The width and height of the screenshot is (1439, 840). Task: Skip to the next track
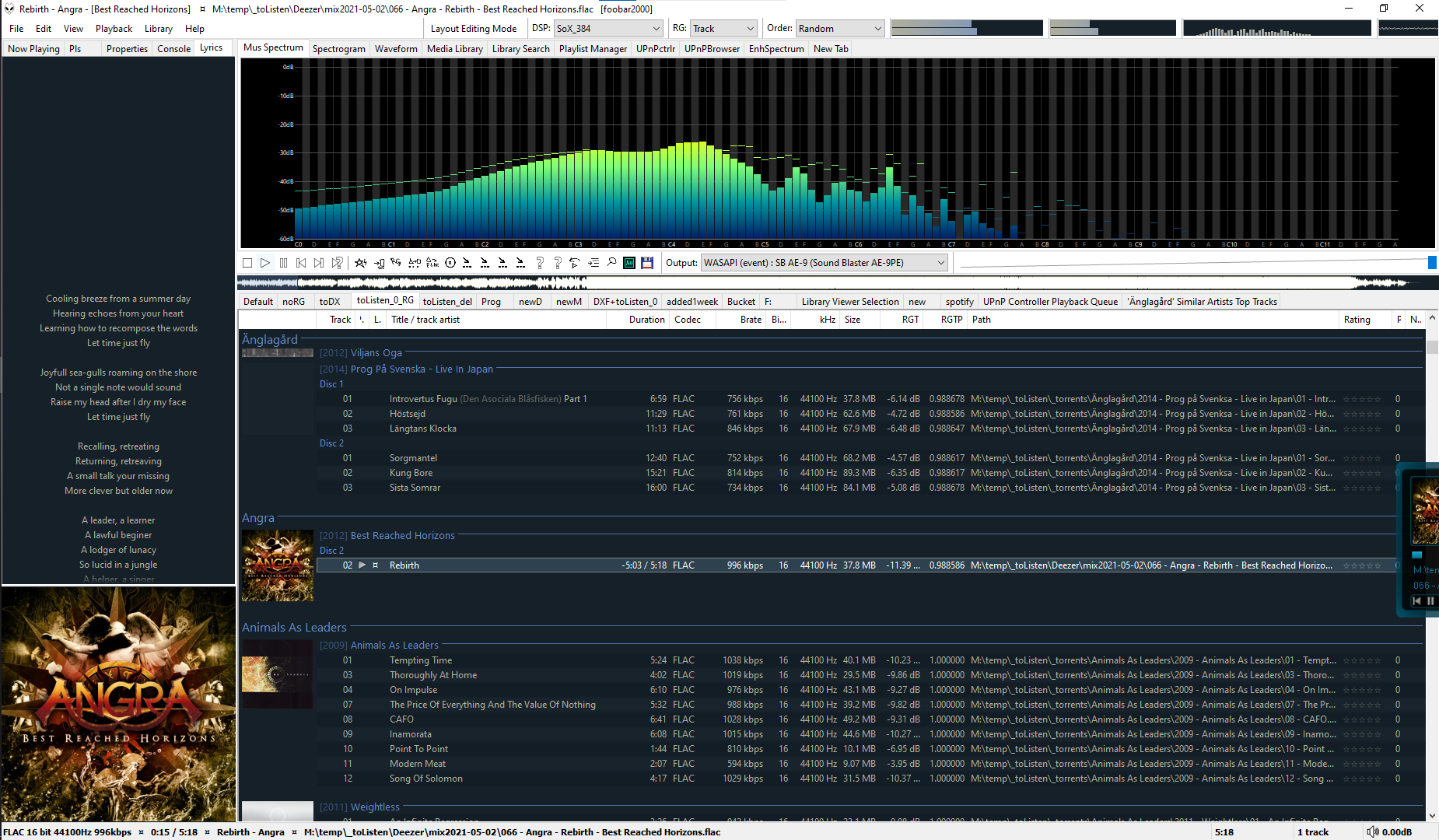coord(319,263)
